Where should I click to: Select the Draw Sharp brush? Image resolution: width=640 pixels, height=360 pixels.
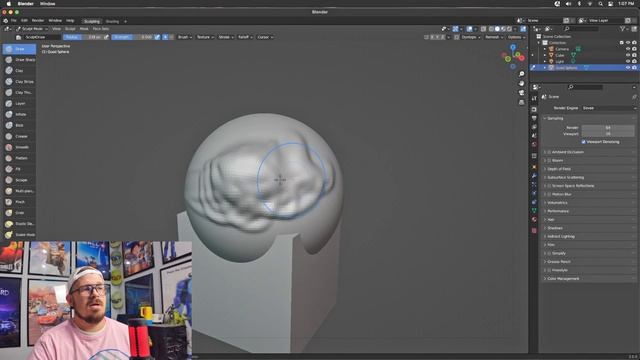[x=19, y=60]
